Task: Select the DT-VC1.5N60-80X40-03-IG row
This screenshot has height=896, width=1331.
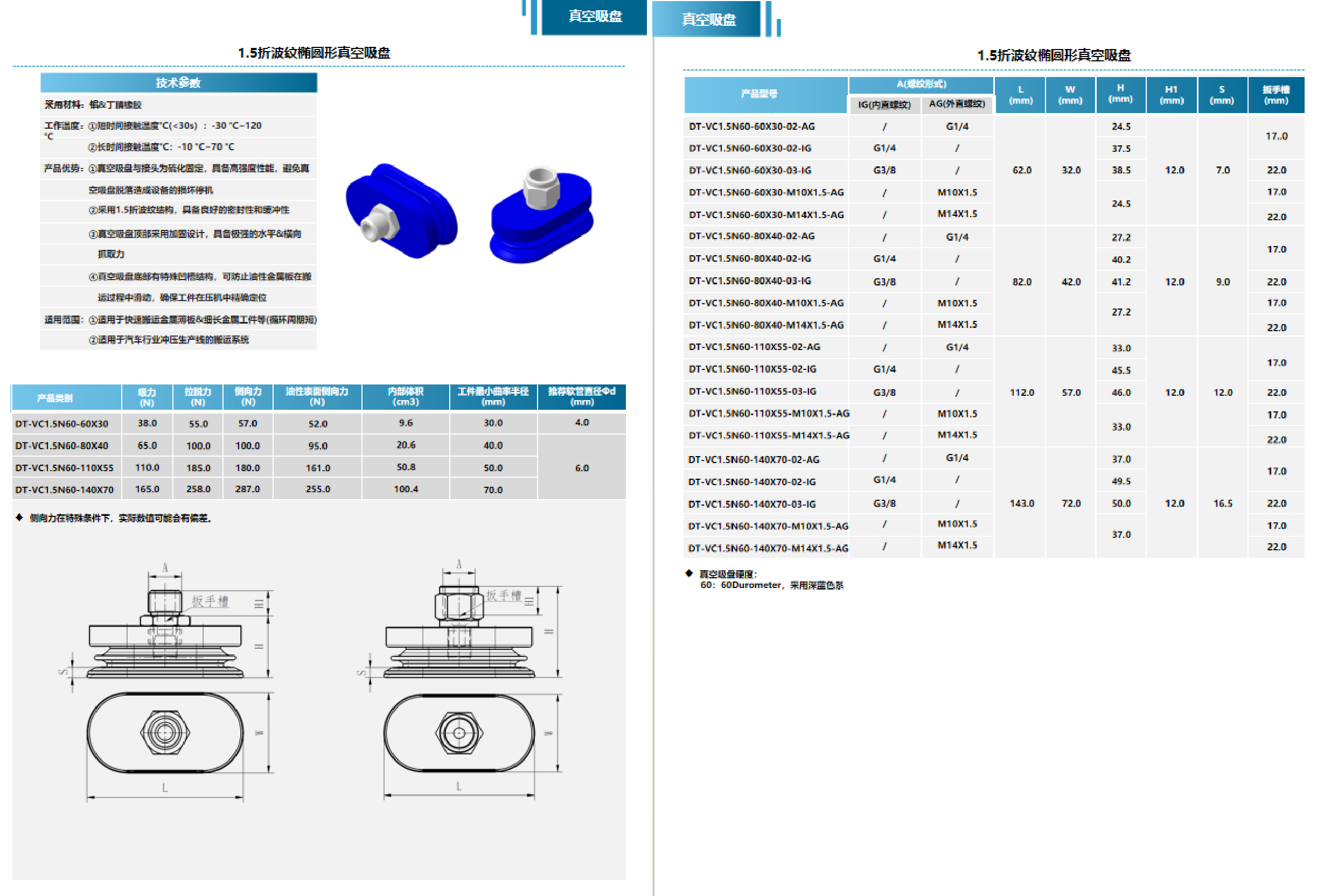Action: [x=749, y=281]
